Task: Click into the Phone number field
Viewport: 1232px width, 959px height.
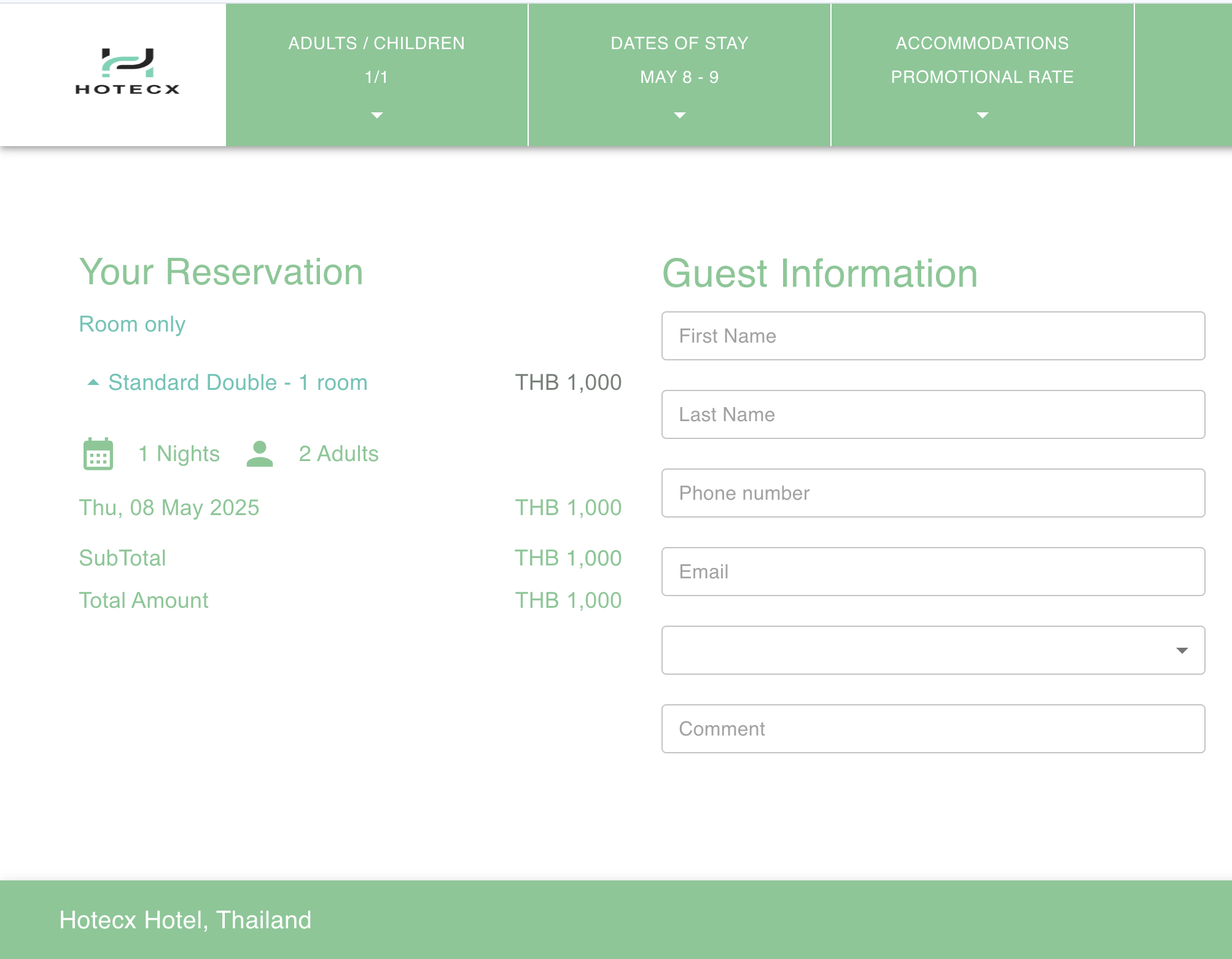Action: 933,493
